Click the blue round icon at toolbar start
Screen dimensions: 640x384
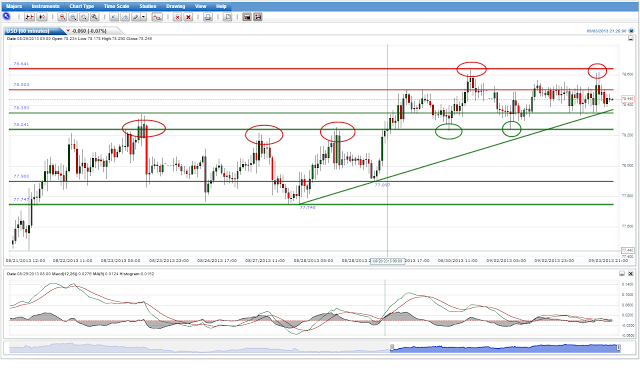(x=7, y=16)
